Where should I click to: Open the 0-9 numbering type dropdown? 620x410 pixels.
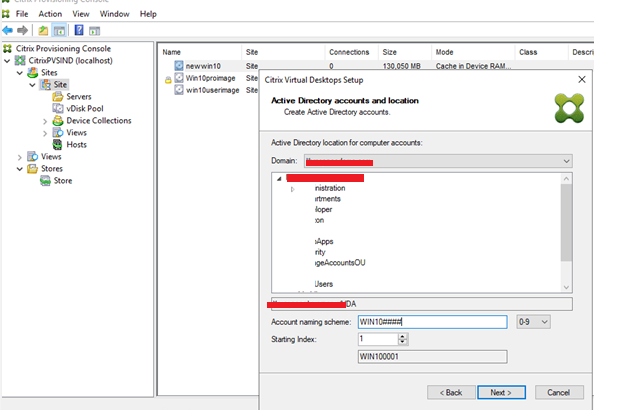pos(544,322)
